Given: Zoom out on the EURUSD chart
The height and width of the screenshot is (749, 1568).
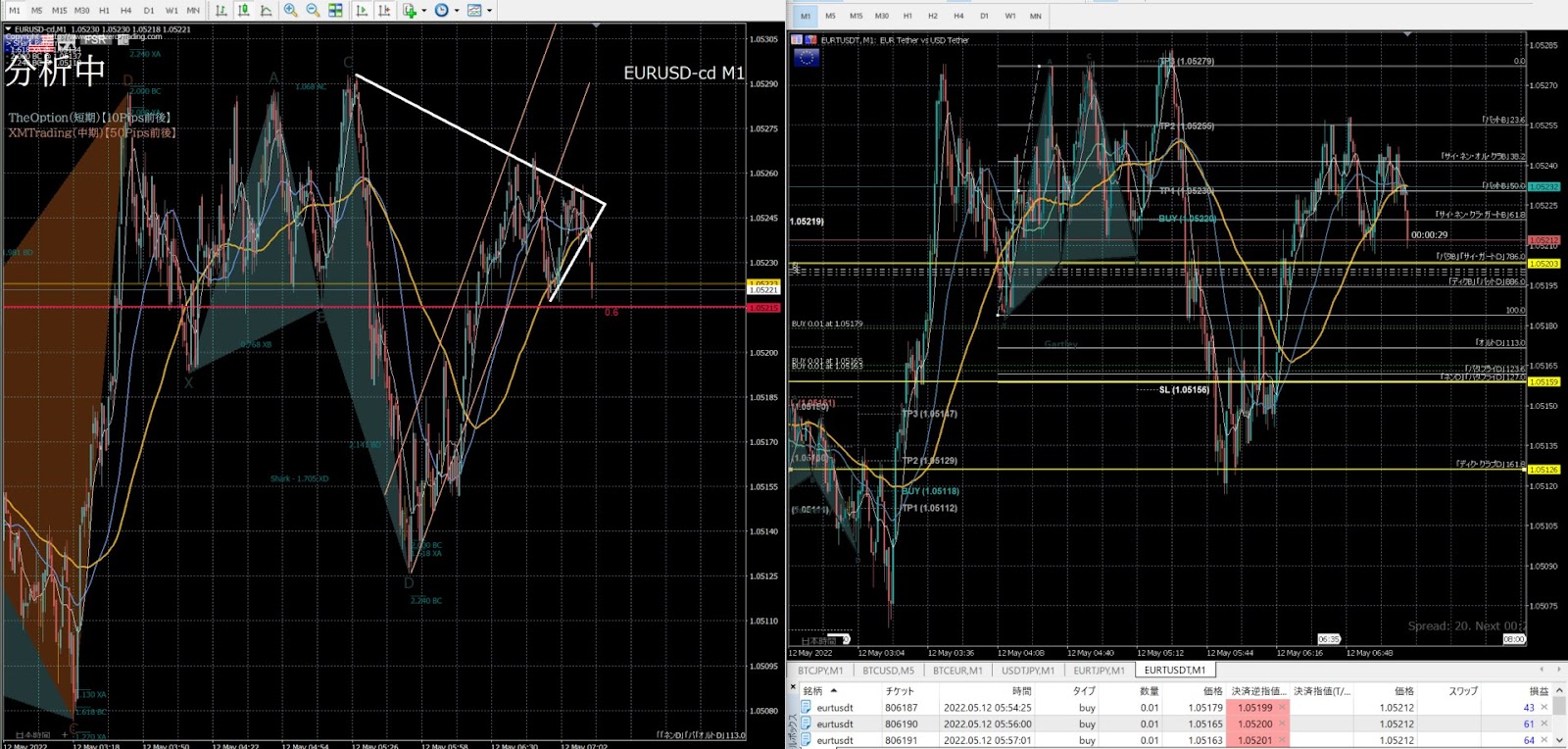Looking at the screenshot, I should [x=314, y=10].
